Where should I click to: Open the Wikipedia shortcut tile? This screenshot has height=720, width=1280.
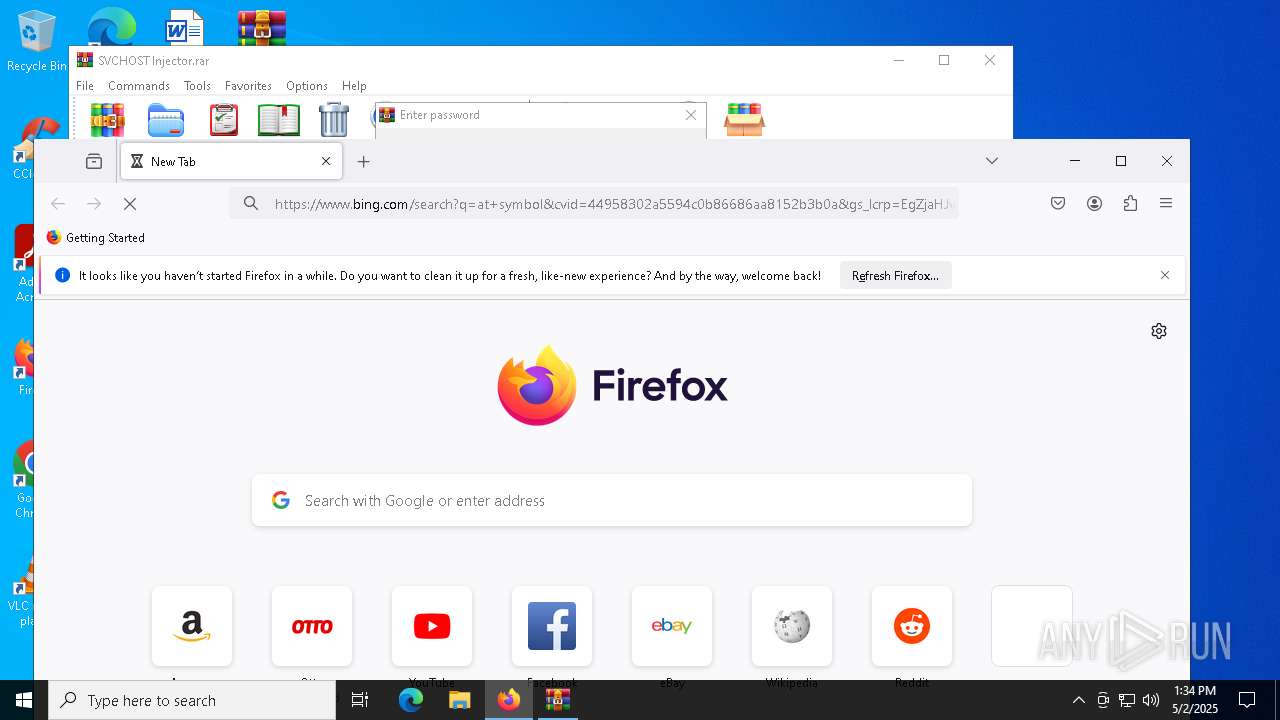click(792, 626)
